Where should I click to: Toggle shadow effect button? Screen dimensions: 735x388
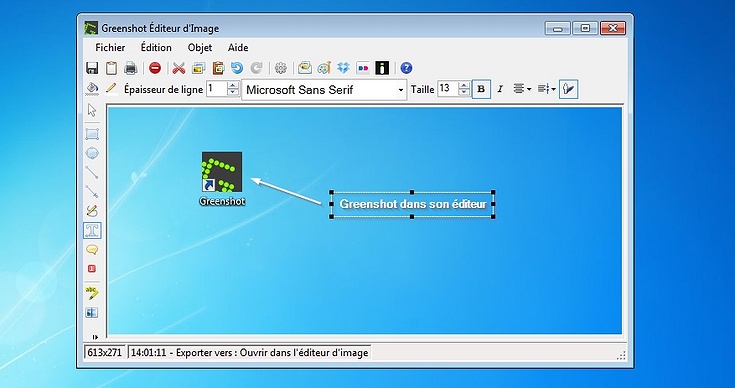tap(569, 89)
